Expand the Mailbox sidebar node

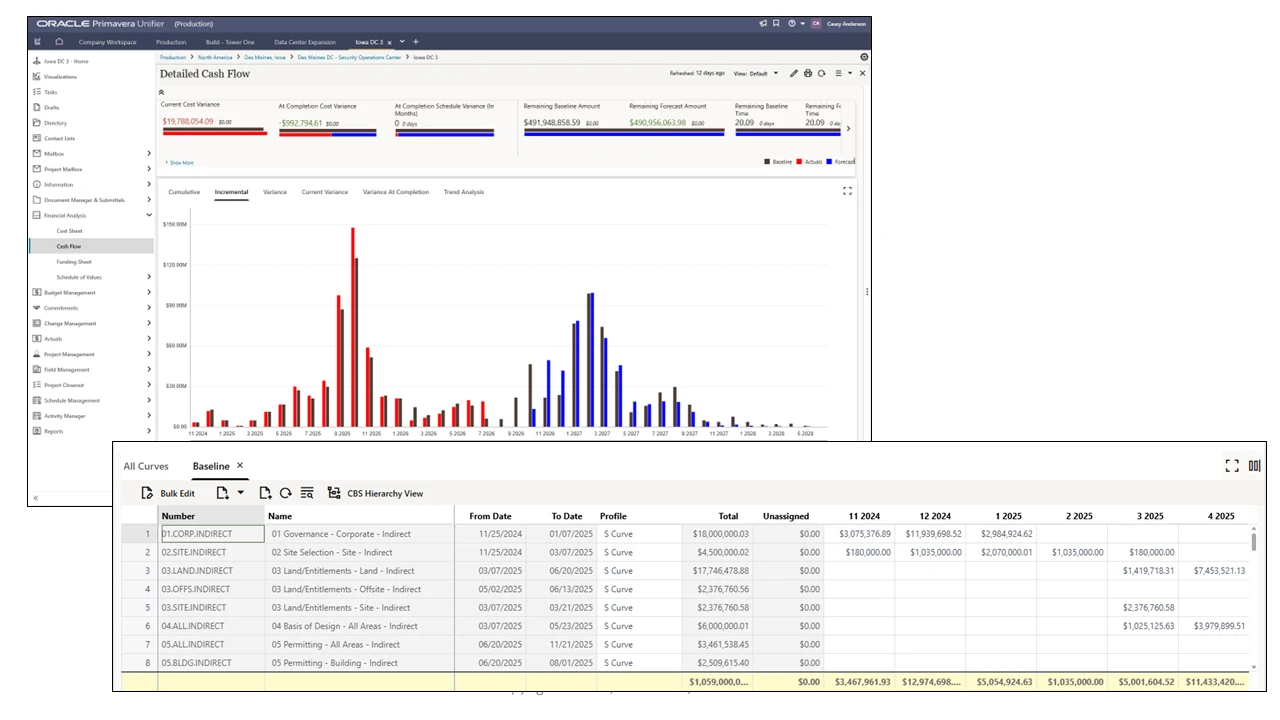pyautogui.click(x=149, y=154)
